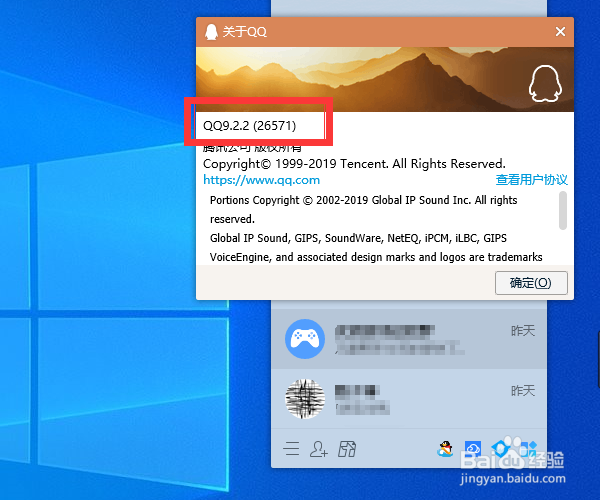This screenshot has width=600, height=500.
Task: Open the Tencent Video diamond icon
Action: click(500, 448)
